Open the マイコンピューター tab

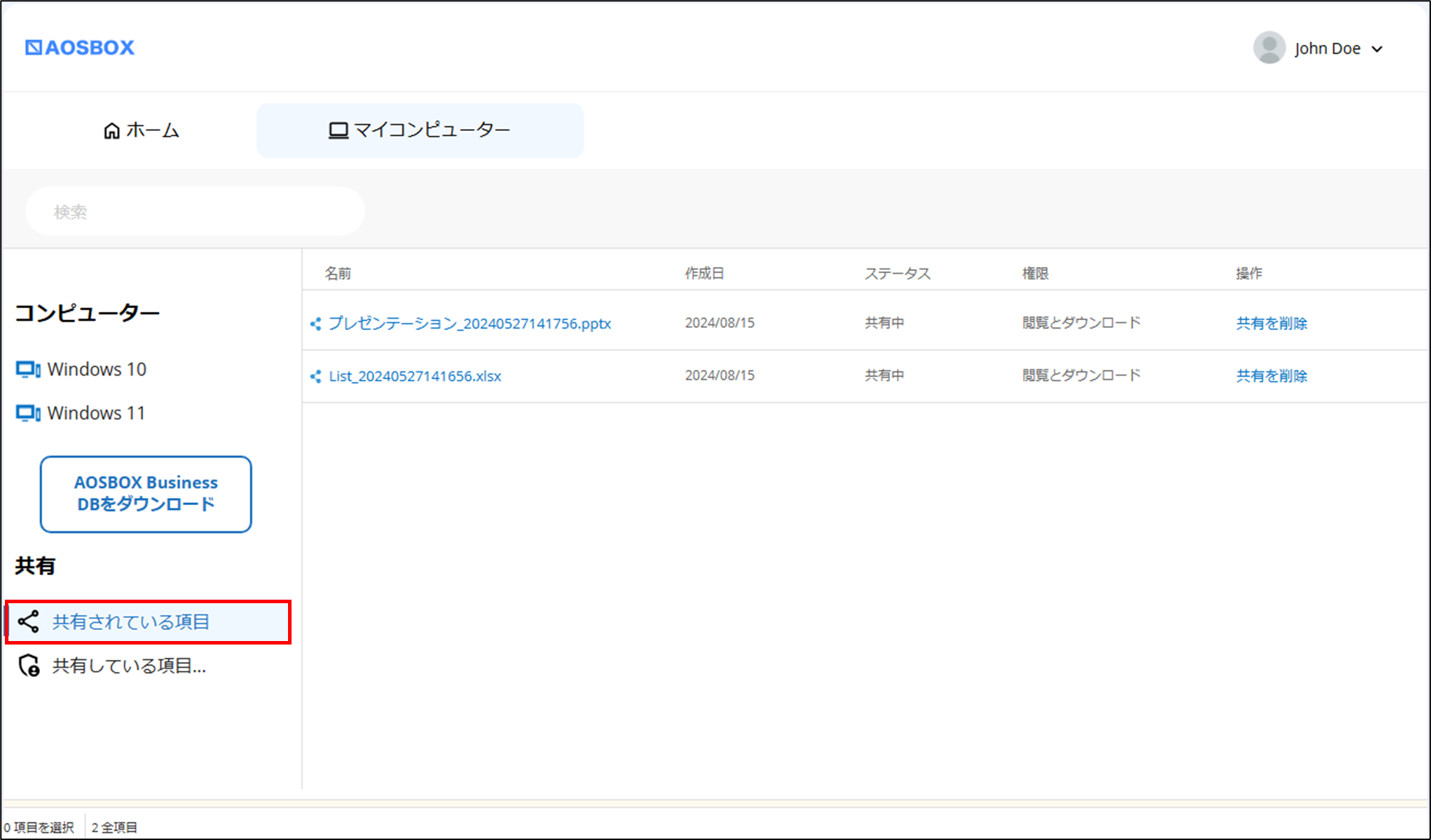pos(420,130)
